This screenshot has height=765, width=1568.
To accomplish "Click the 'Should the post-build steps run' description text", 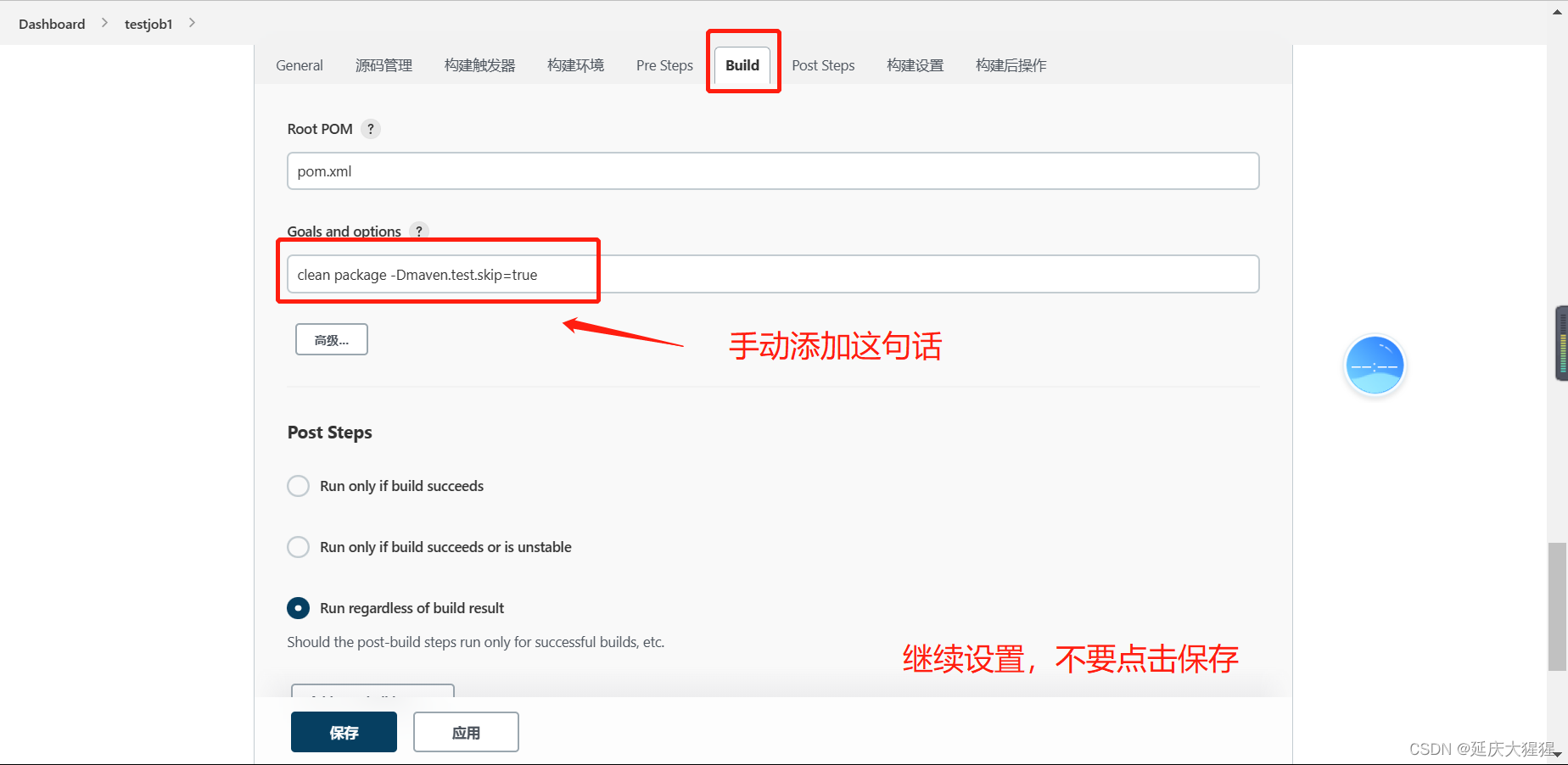I will (x=475, y=642).
